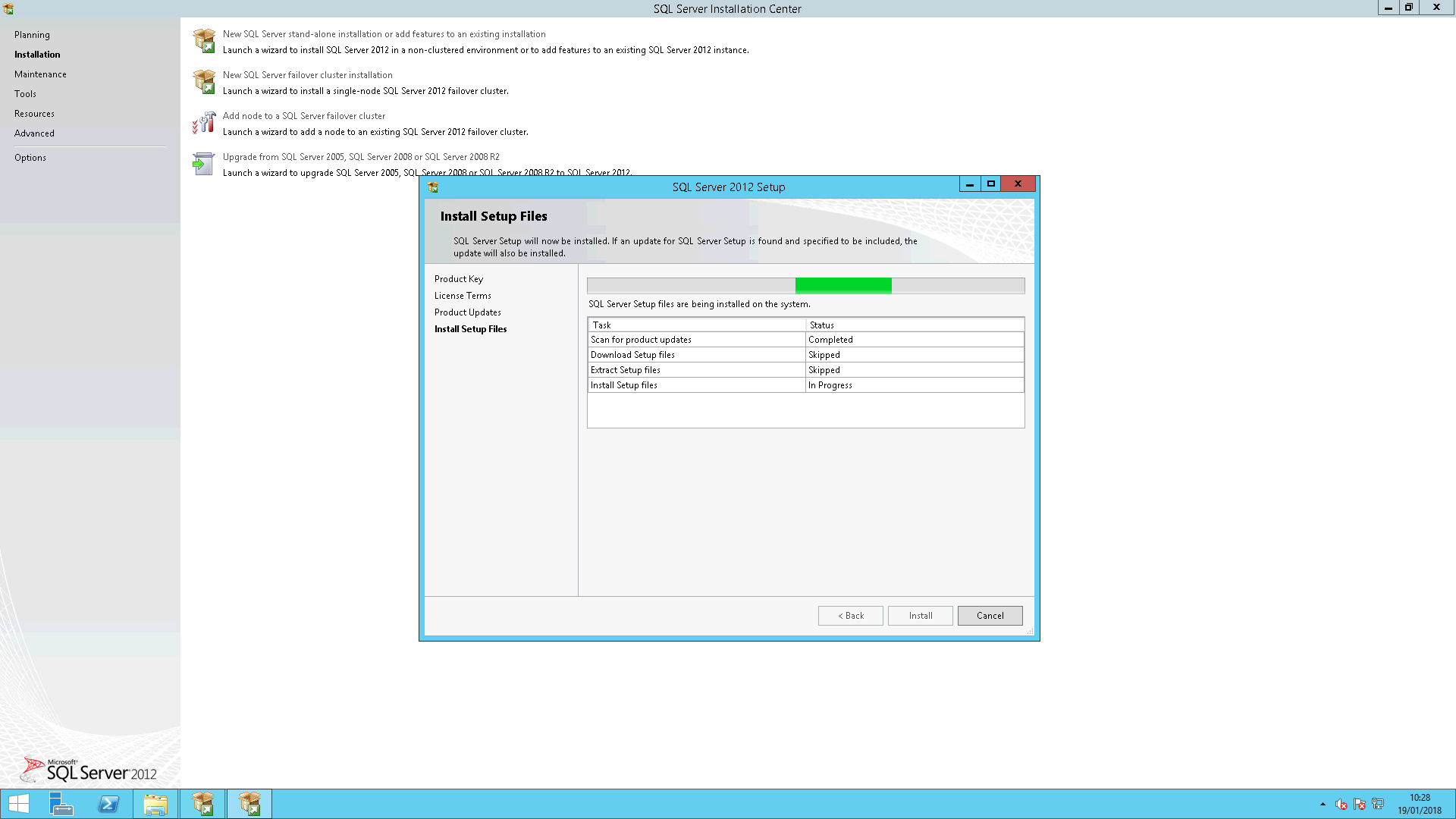Open the Maintenance category

40,74
